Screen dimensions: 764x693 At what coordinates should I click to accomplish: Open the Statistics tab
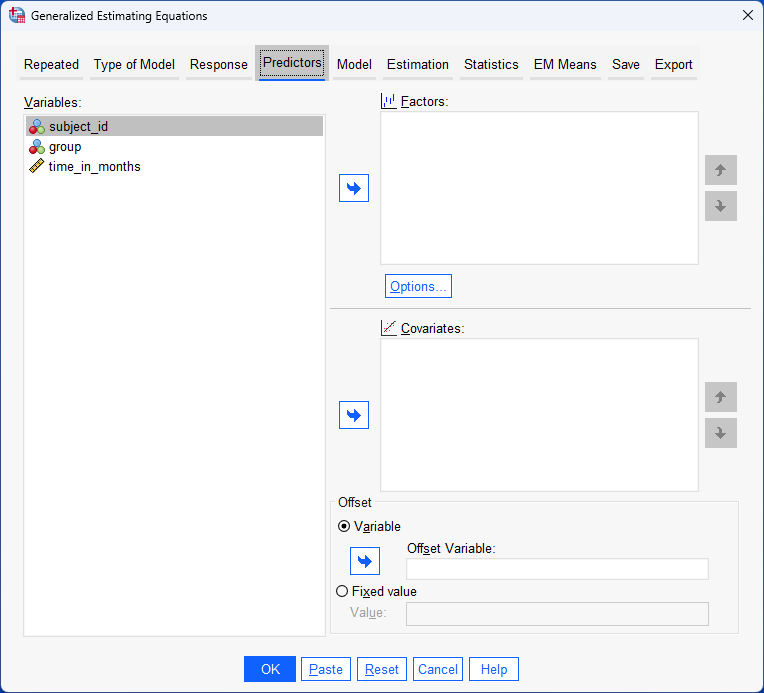point(491,64)
